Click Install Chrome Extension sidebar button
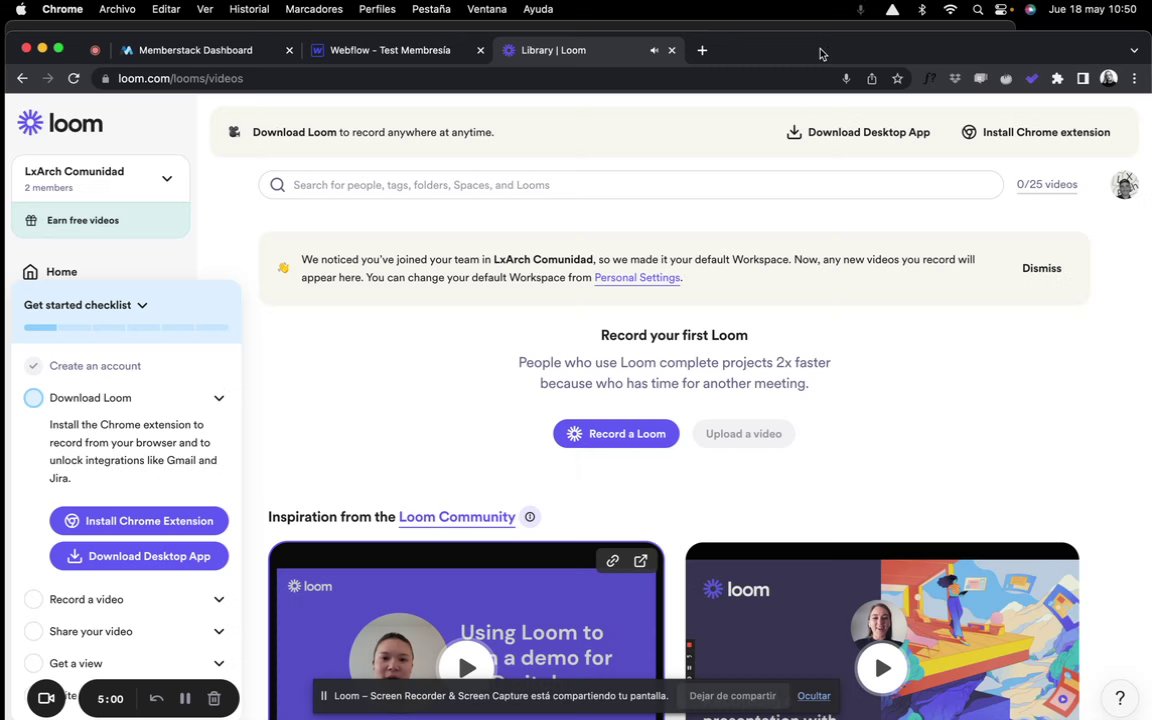The height and width of the screenshot is (720, 1152). 139,521
